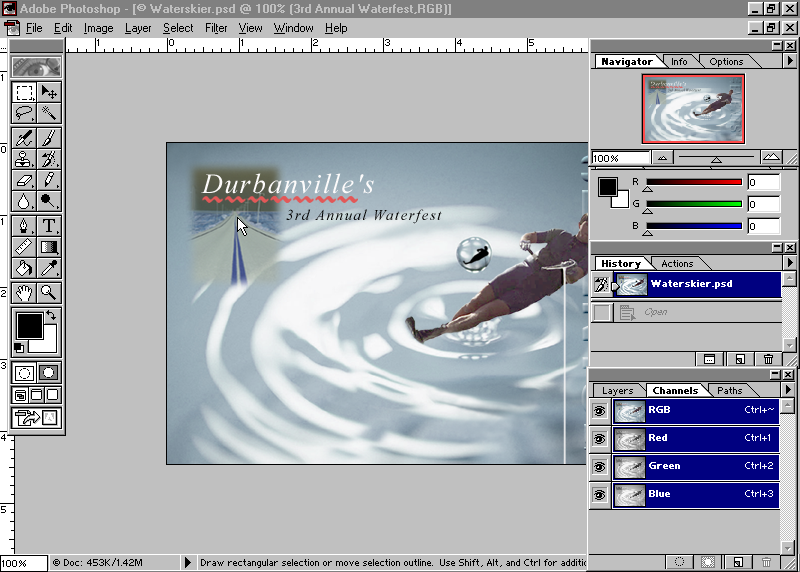This screenshot has height=572, width=800.
Task: Open the Image menu
Action: (98, 28)
